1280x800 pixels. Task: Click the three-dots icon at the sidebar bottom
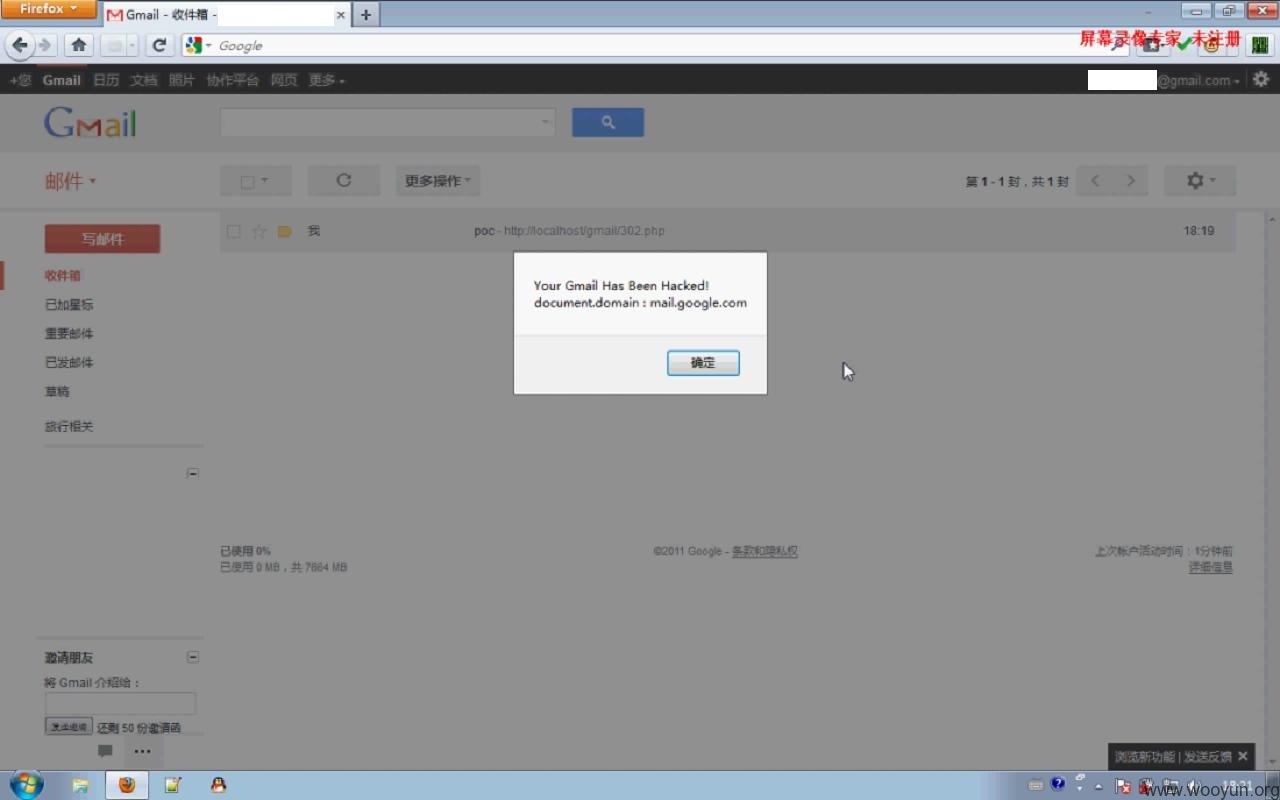[142, 751]
